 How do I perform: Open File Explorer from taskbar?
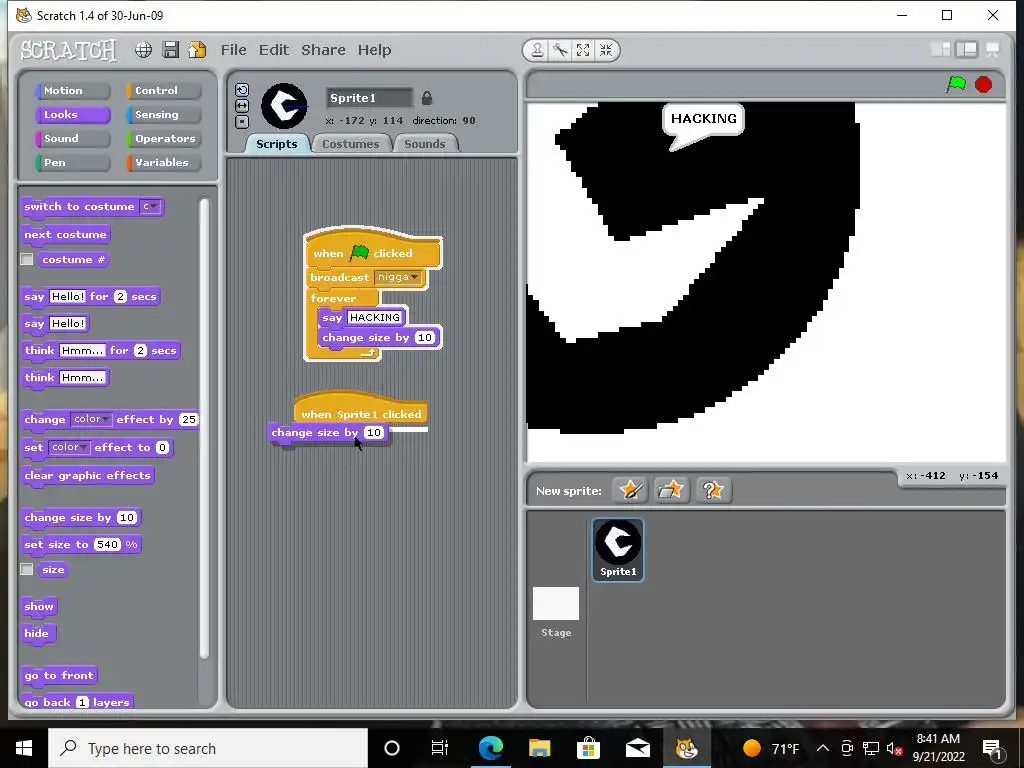click(x=539, y=748)
